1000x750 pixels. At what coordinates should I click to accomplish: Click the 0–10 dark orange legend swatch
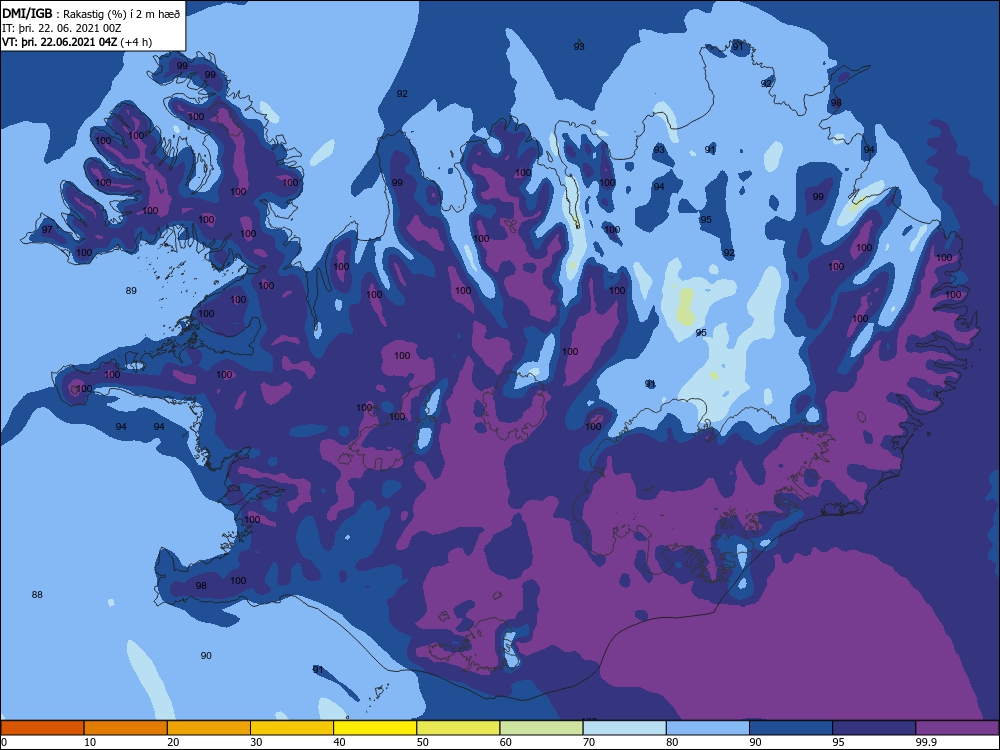pos(43,728)
